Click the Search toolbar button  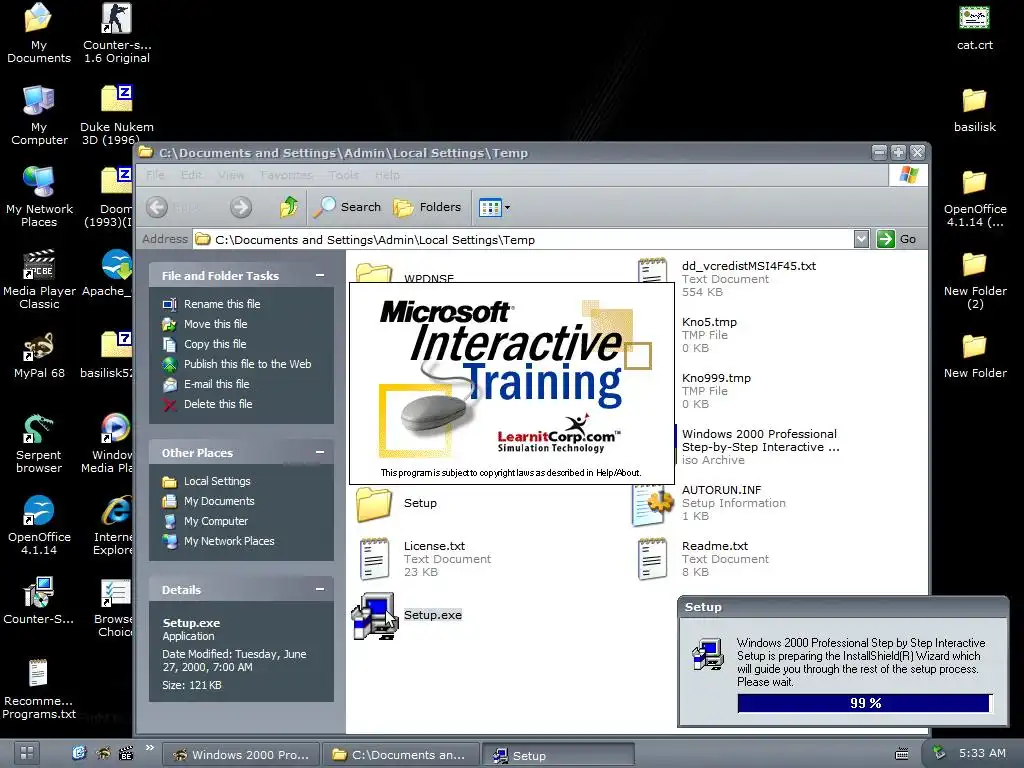click(x=347, y=207)
